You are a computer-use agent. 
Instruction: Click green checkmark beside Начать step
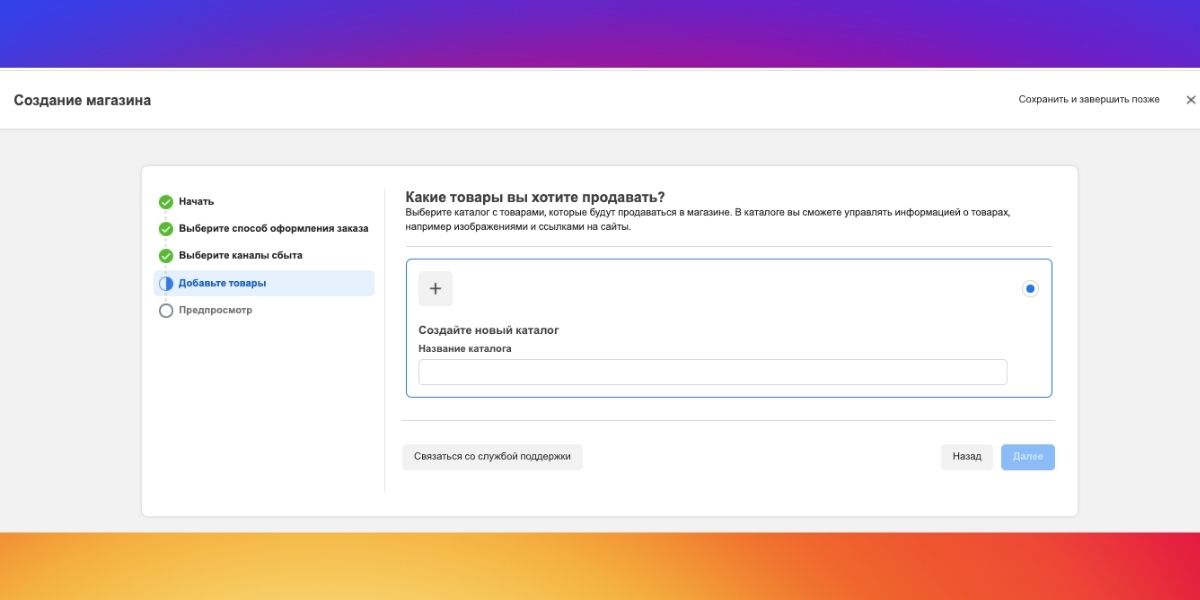(166, 202)
